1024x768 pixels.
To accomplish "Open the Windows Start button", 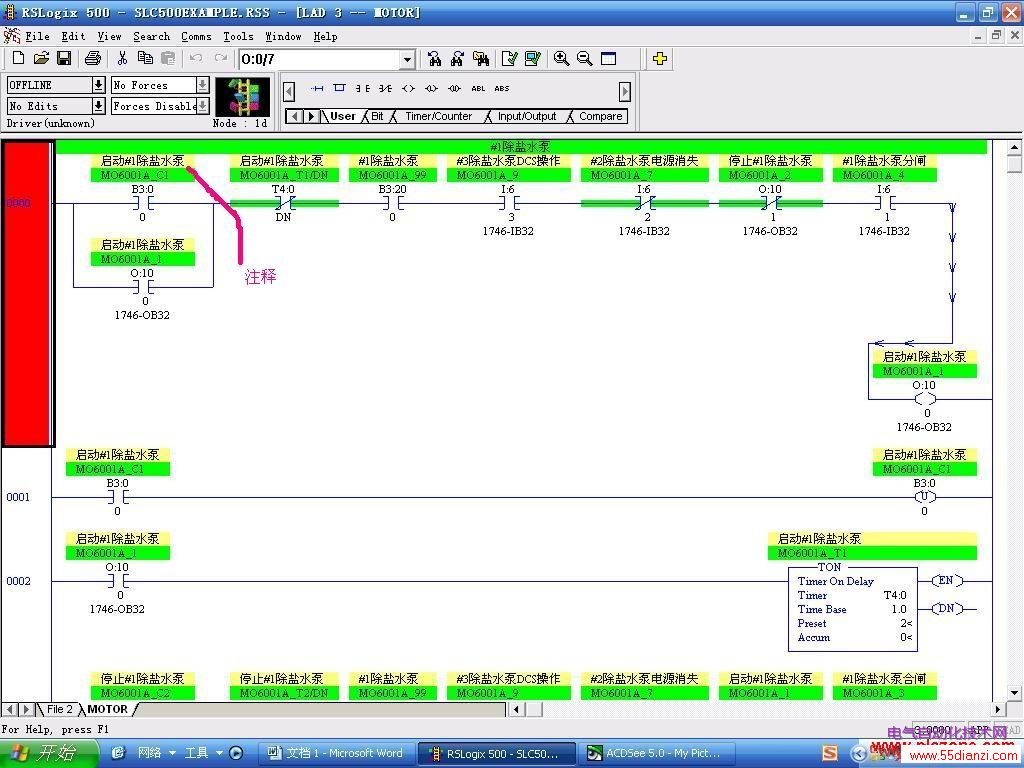I will (47, 754).
